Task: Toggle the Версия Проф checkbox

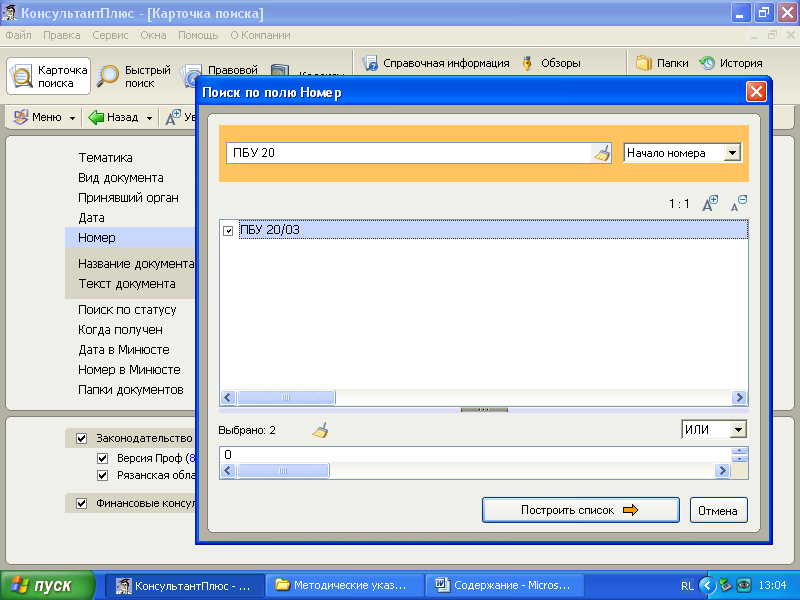Action: click(103, 458)
